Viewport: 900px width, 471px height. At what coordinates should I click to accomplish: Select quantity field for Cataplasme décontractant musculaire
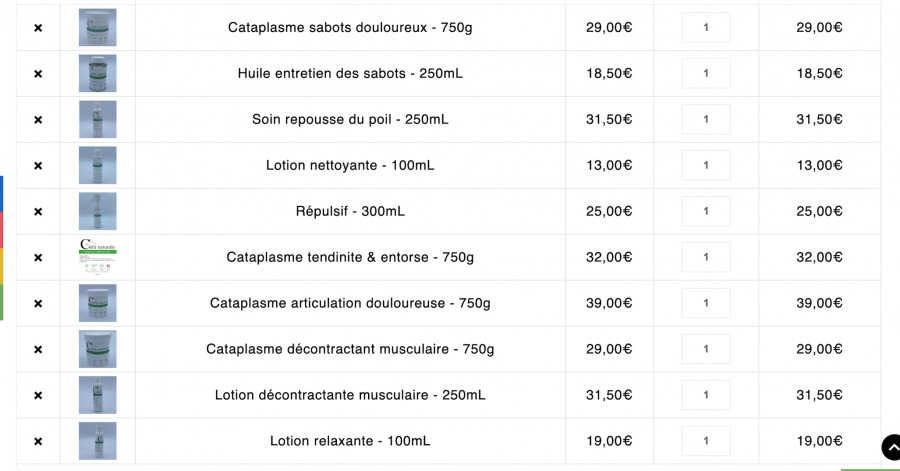706,349
